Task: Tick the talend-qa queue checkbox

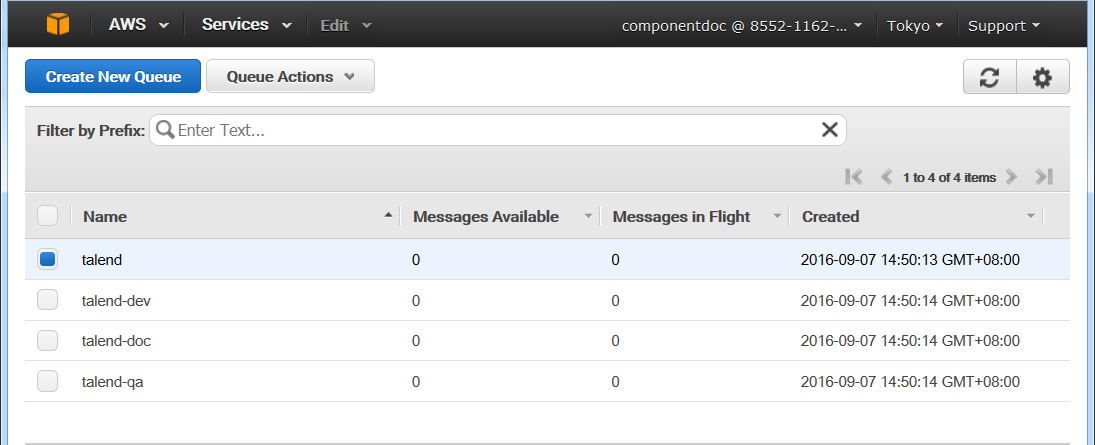Action: tap(47, 381)
